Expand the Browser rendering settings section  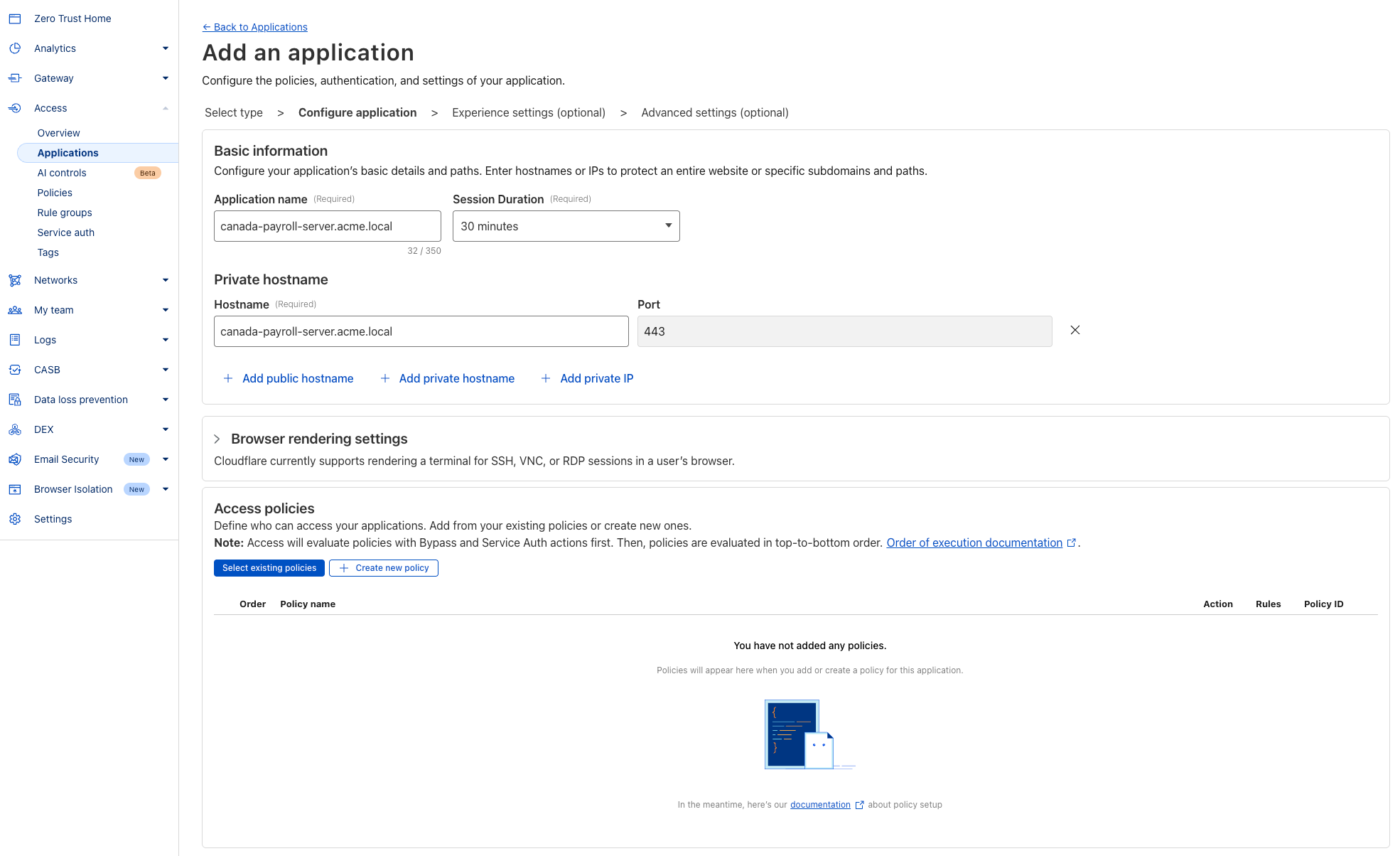point(216,439)
